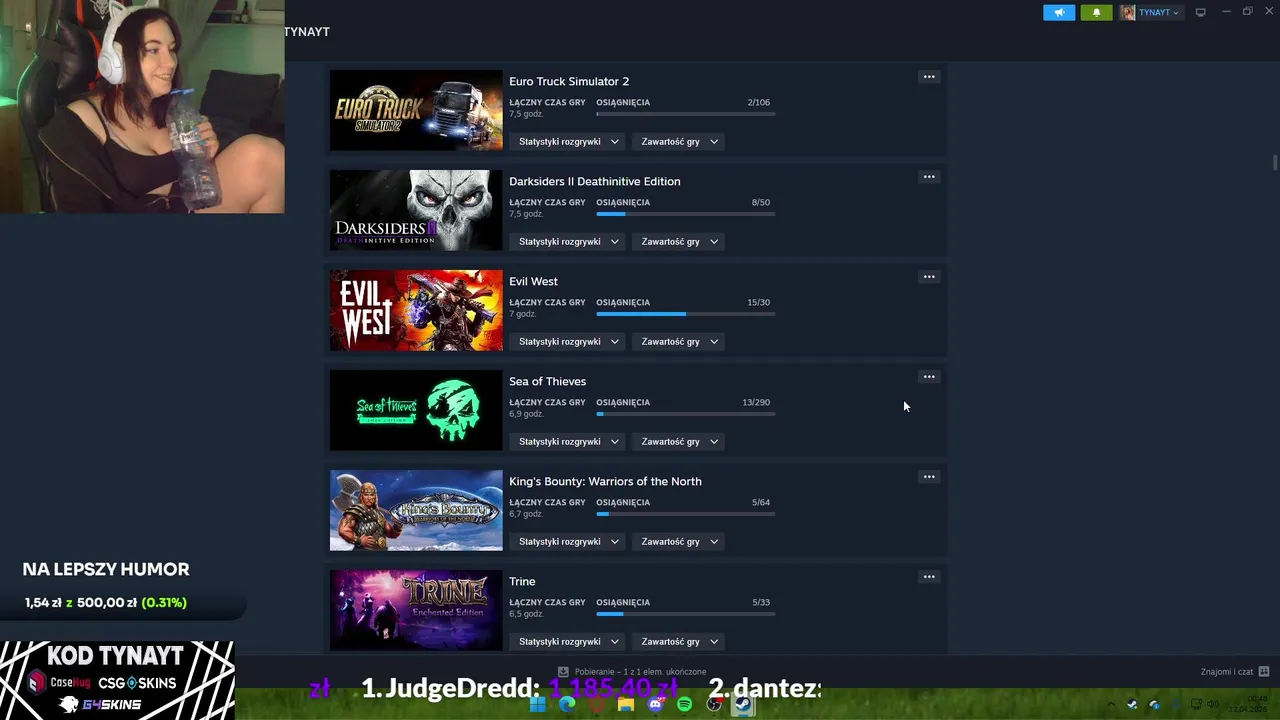Image resolution: width=1280 pixels, height=720 pixels.
Task: Open the Sea of Thieves title link
Action: tap(547, 381)
